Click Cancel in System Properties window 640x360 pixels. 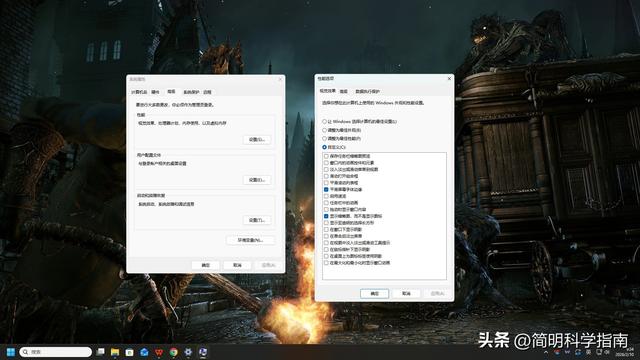click(x=237, y=265)
